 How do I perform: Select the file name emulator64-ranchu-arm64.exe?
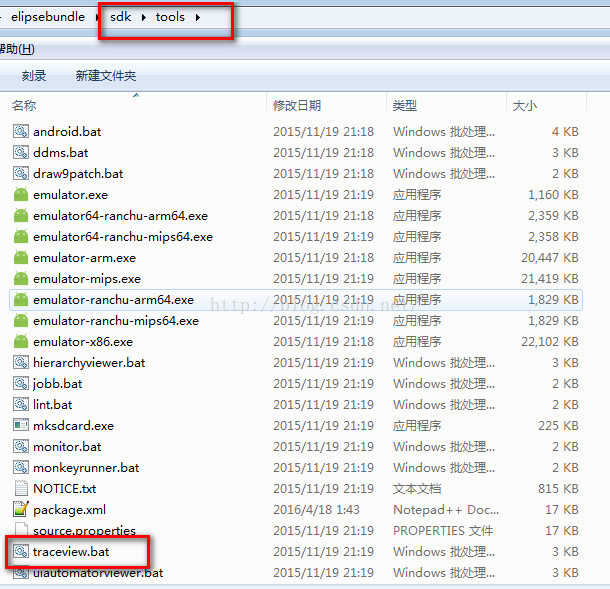[121, 216]
